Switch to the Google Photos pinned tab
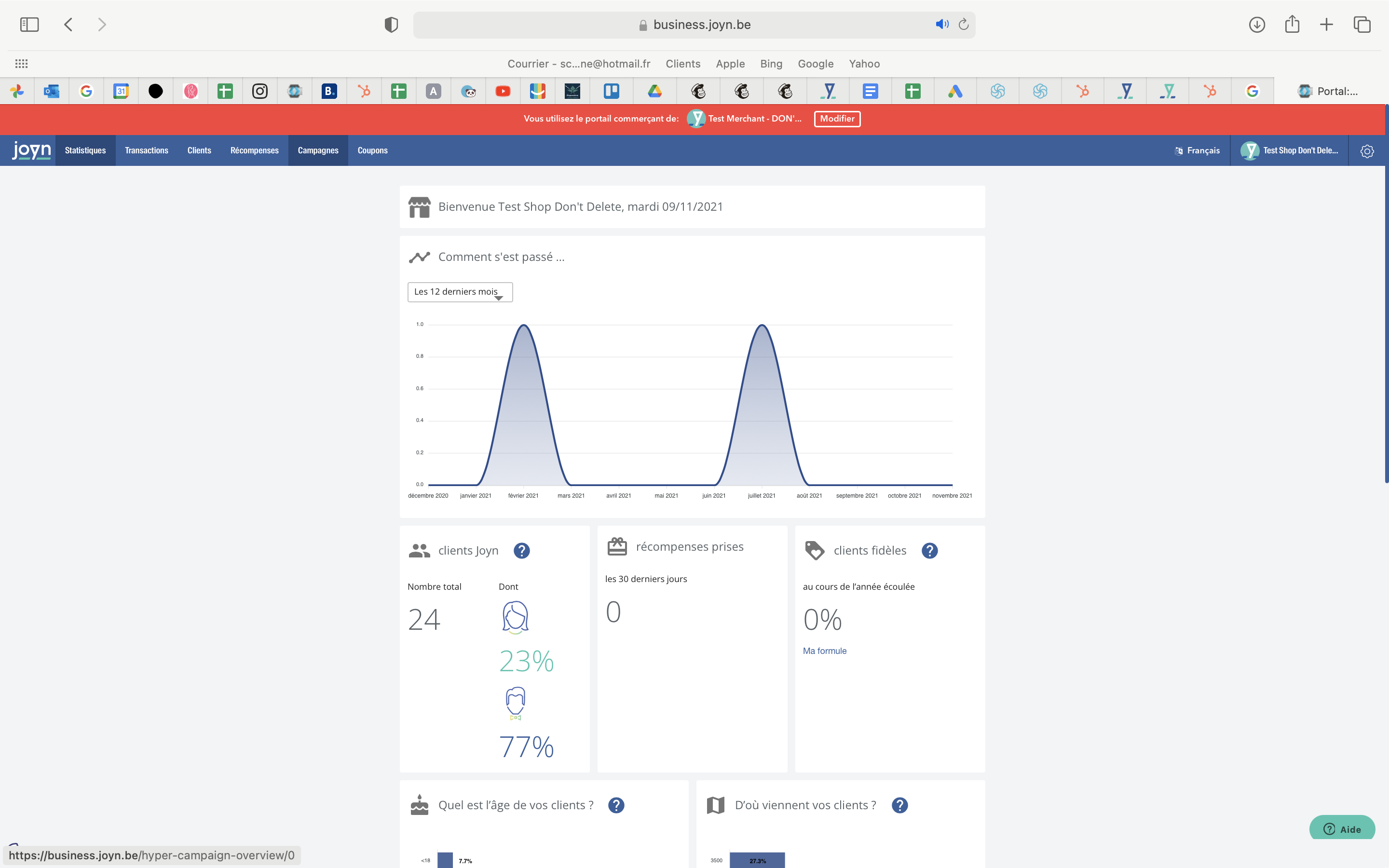This screenshot has width=1389, height=868. (x=17, y=91)
